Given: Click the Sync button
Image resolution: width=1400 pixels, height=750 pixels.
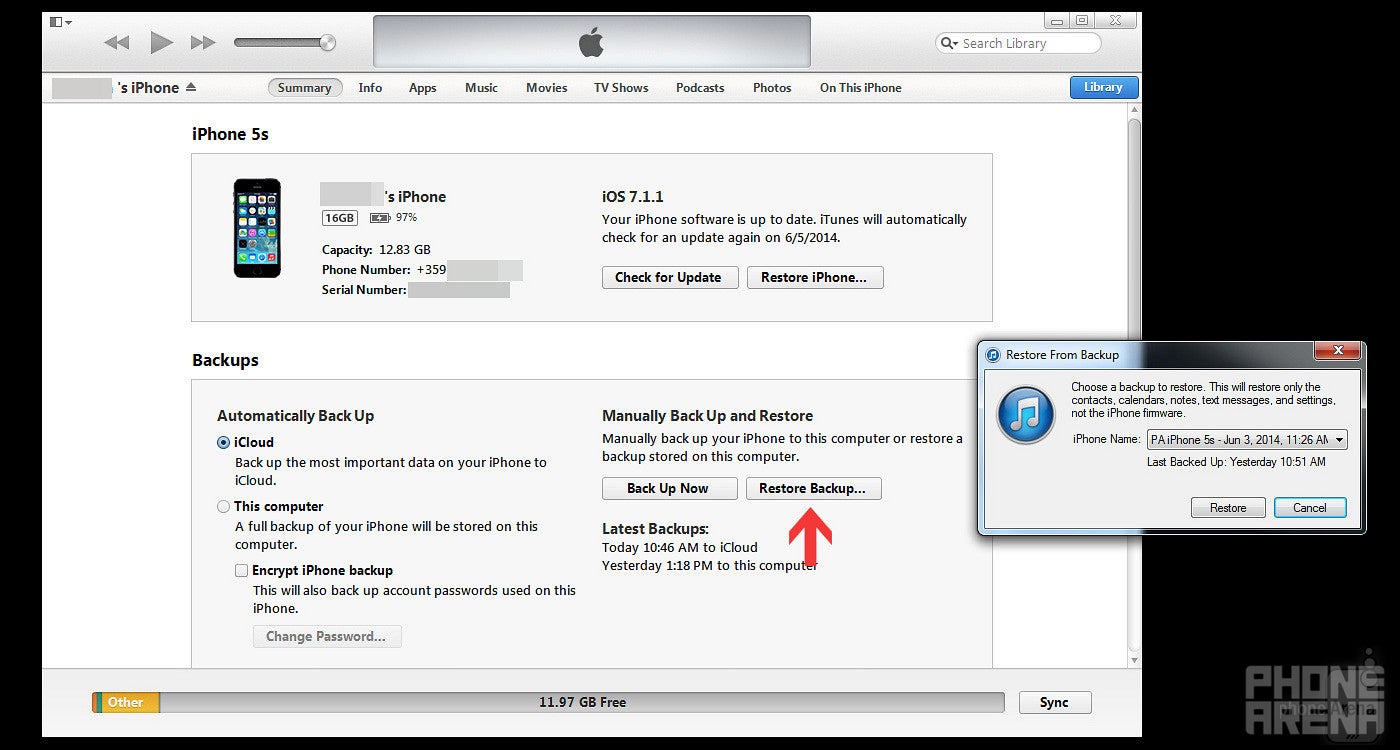Looking at the screenshot, I should pyautogui.click(x=1055, y=702).
